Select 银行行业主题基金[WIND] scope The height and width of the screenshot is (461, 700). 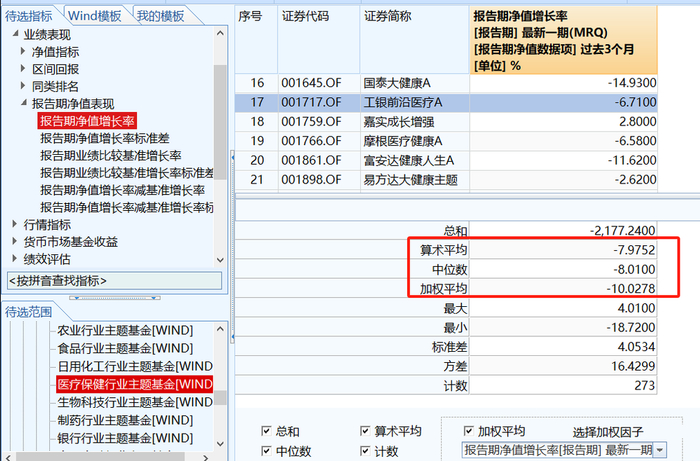click(x=125, y=438)
